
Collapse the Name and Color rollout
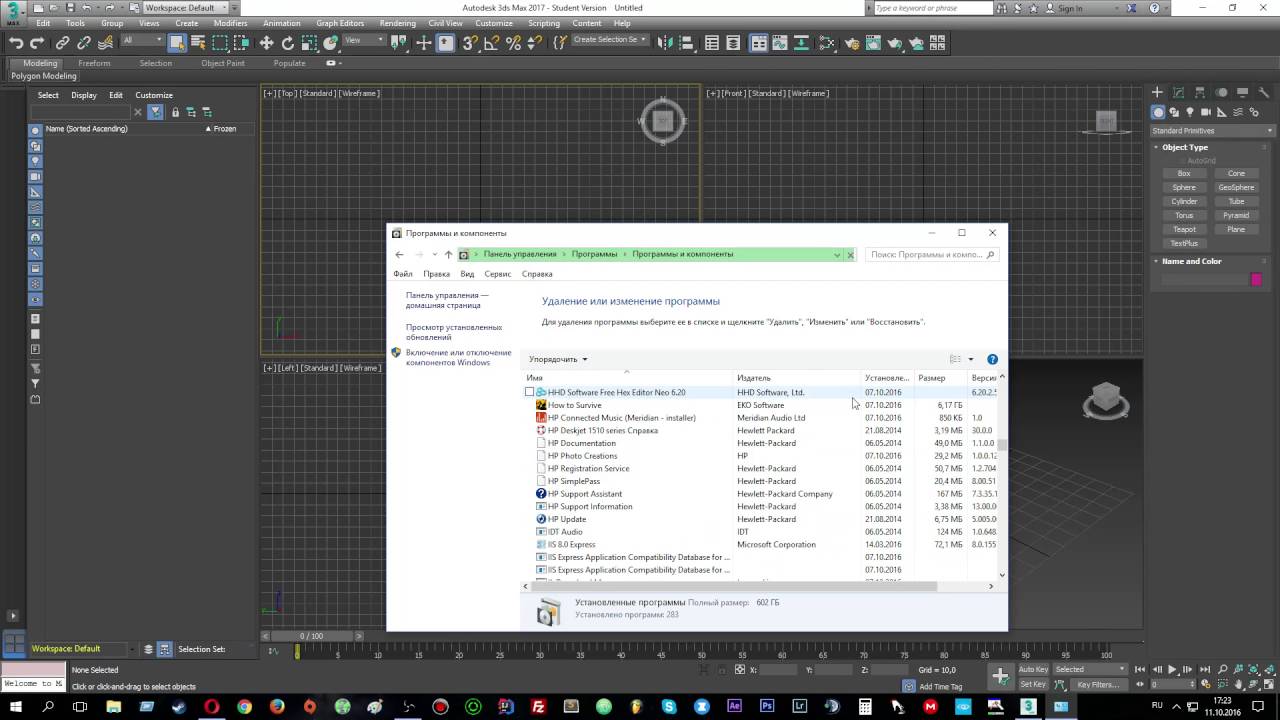1190,261
